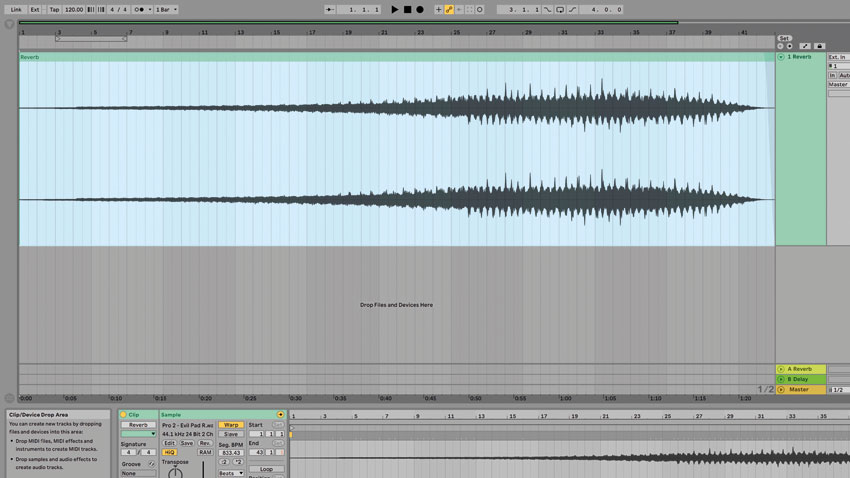Click the automation mode icon beside lock
Screen dimensions: 850x478
805,46
